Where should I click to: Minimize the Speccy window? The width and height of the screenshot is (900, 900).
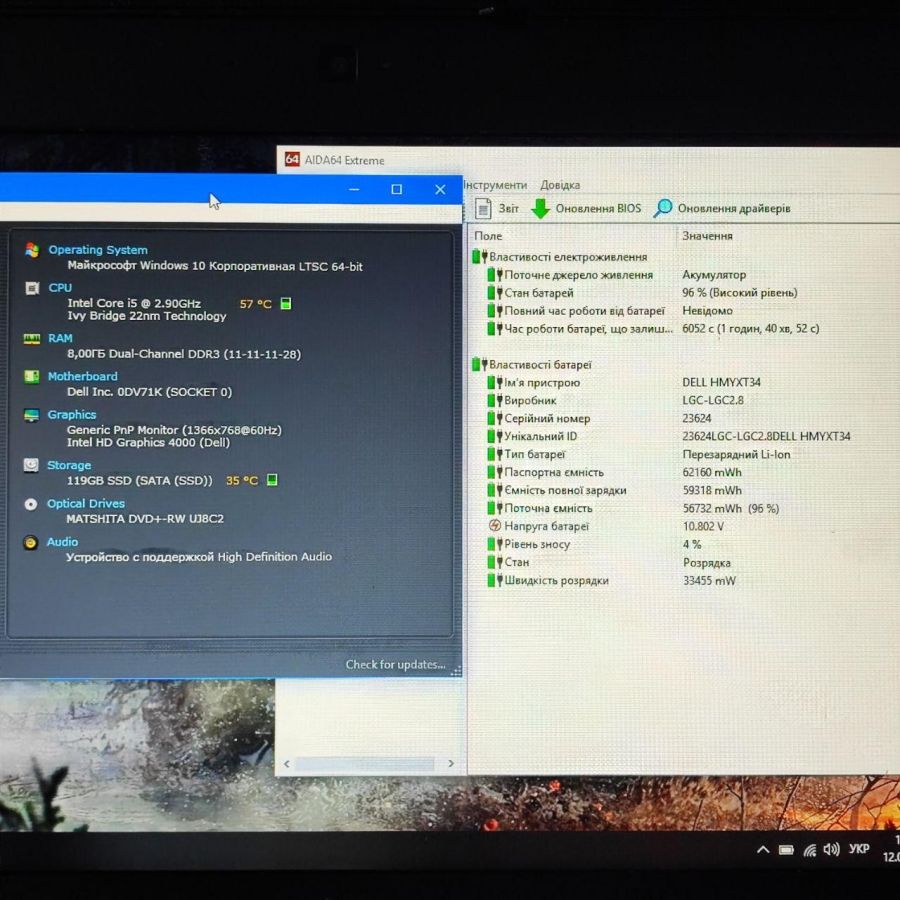point(354,189)
